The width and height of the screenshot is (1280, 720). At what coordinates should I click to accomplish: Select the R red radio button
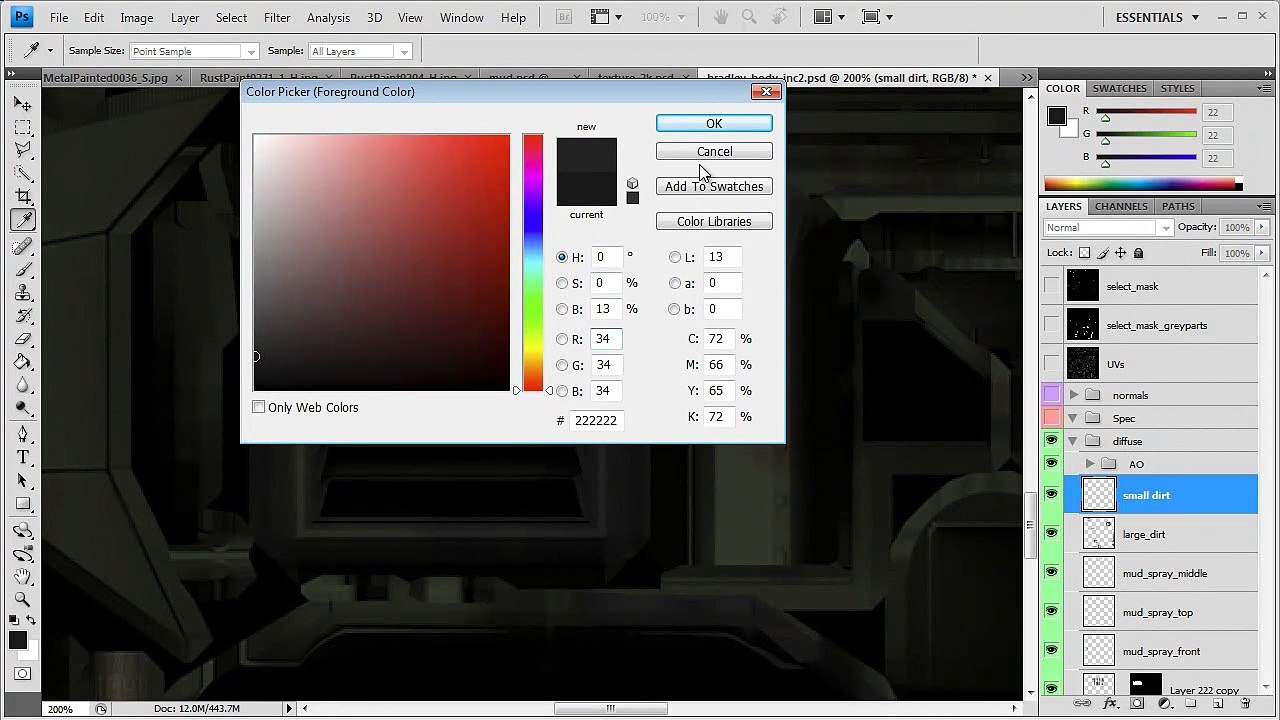point(562,339)
